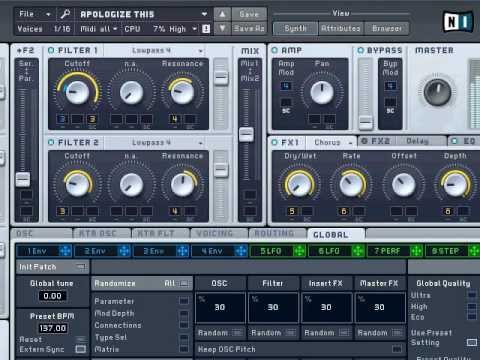The image size is (480, 360).
Task: Click modulation slot 3 under Filter 2 Cutoff
Action: (62, 211)
